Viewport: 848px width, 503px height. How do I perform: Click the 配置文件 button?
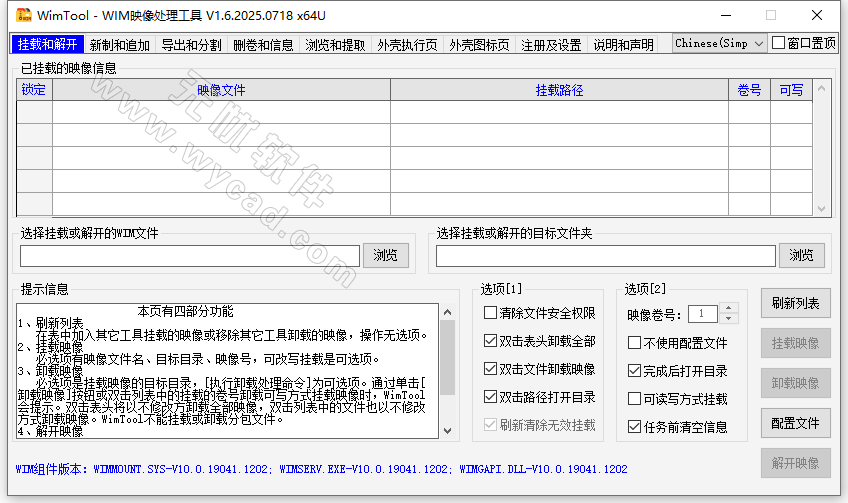coord(796,423)
